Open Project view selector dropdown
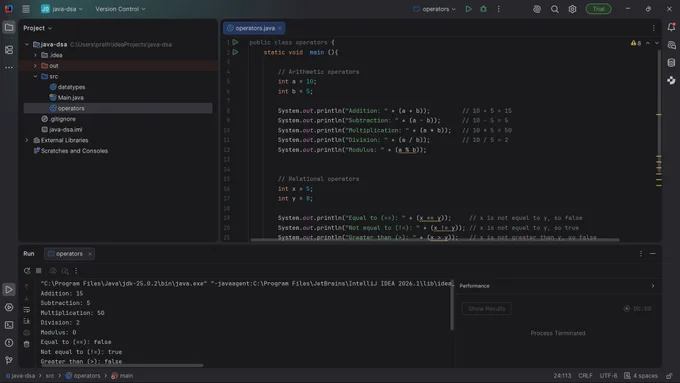 pyautogui.click(x=38, y=28)
